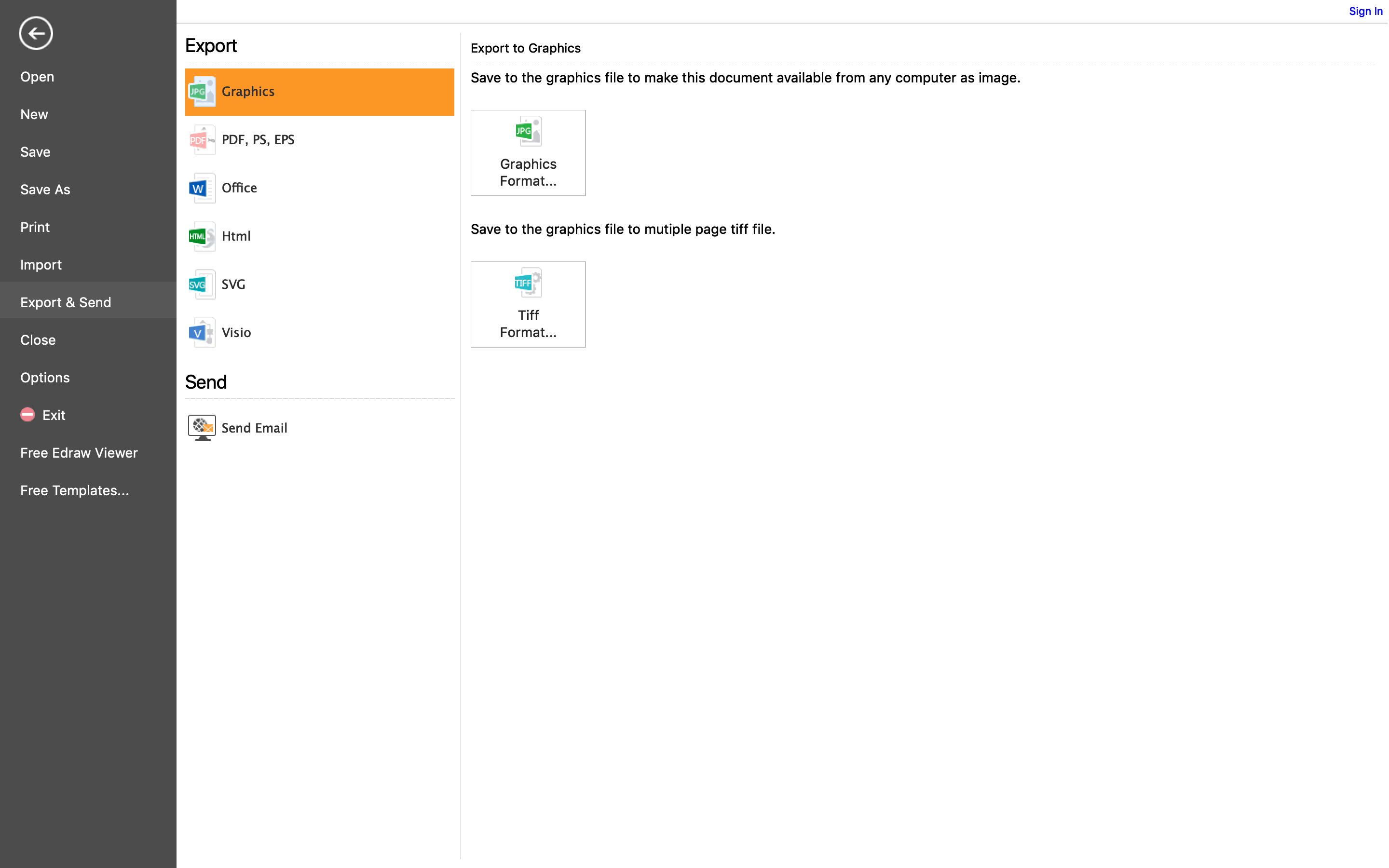Click the Word icon beside Office
This screenshot has height=868, width=1389.
(x=202, y=188)
